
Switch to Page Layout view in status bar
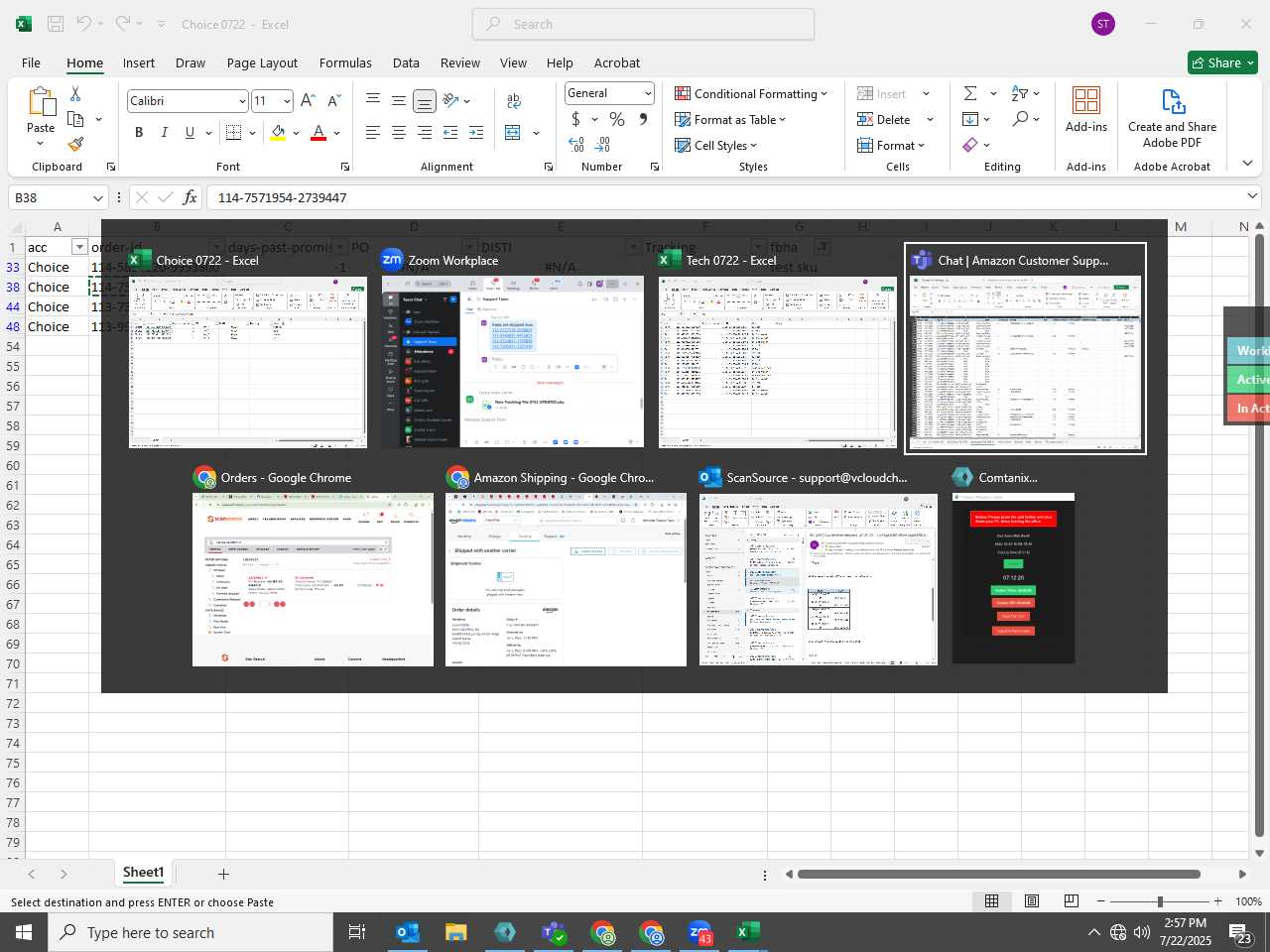[x=1032, y=901]
